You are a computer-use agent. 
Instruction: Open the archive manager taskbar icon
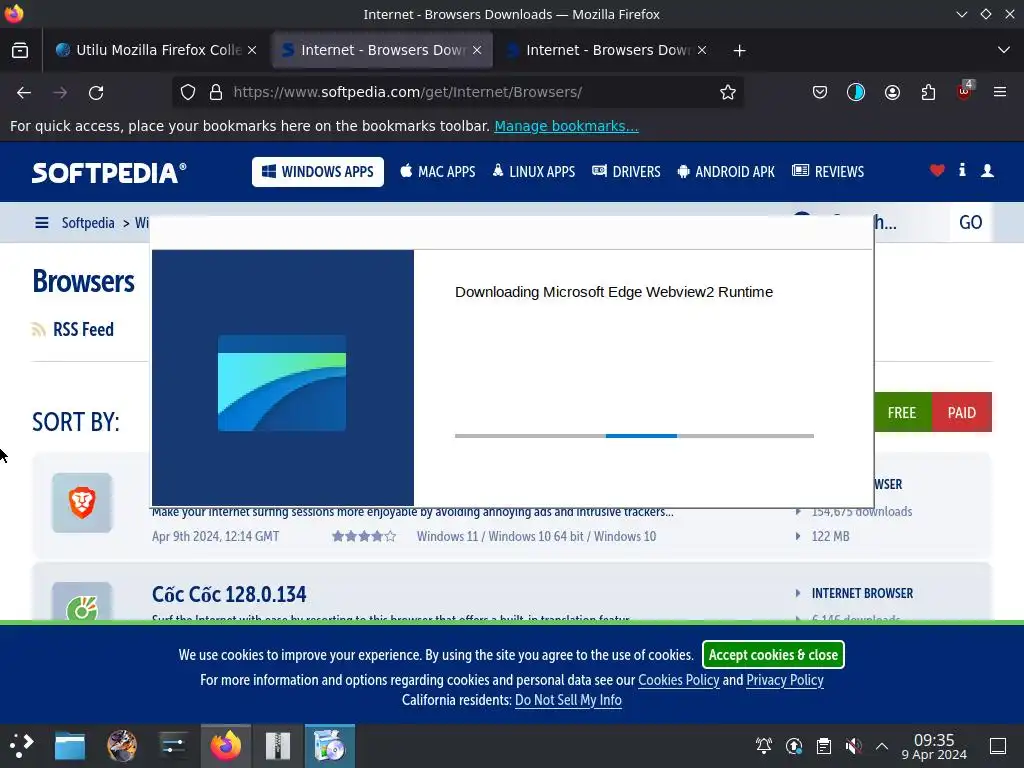278,746
